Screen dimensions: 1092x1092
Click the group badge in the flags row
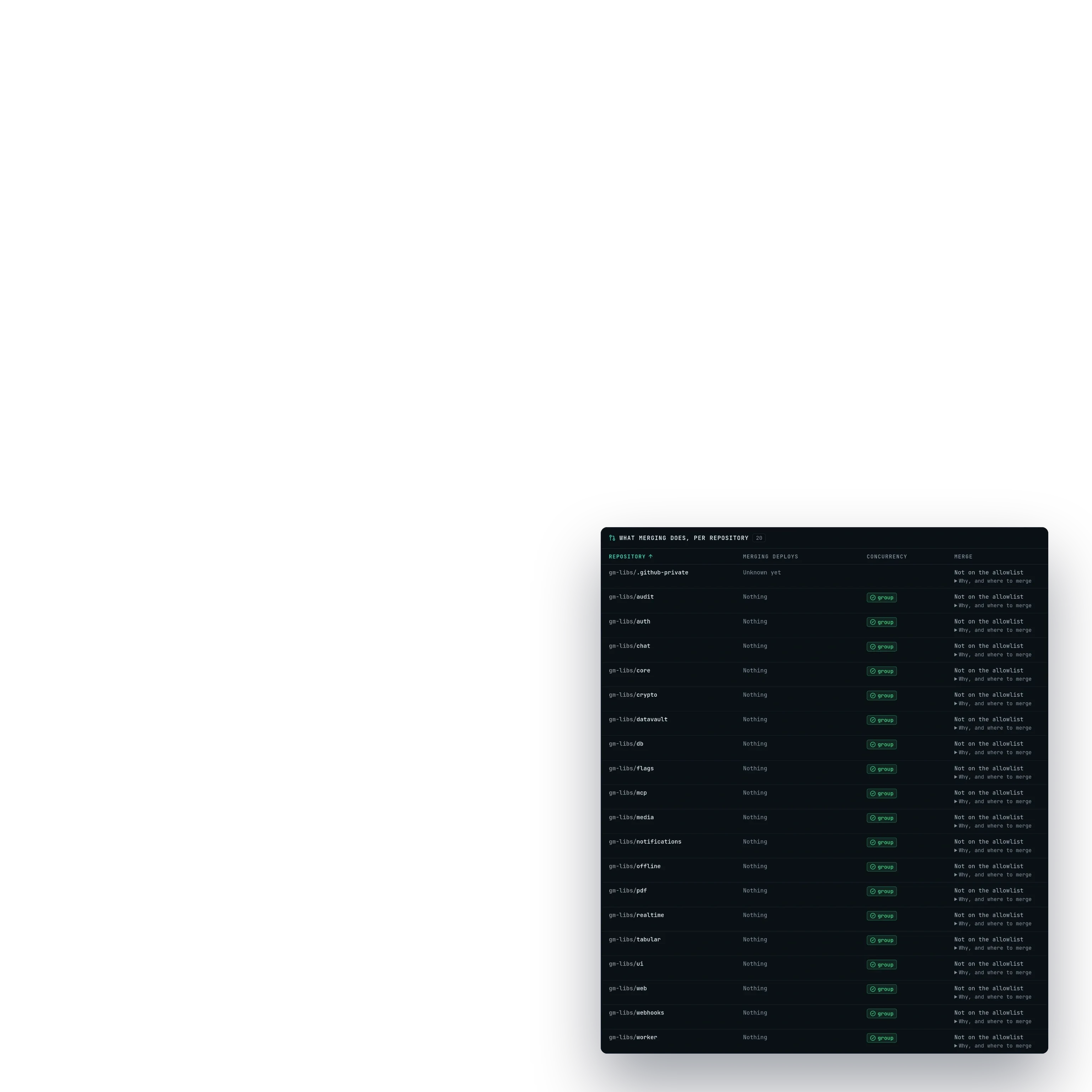881,769
